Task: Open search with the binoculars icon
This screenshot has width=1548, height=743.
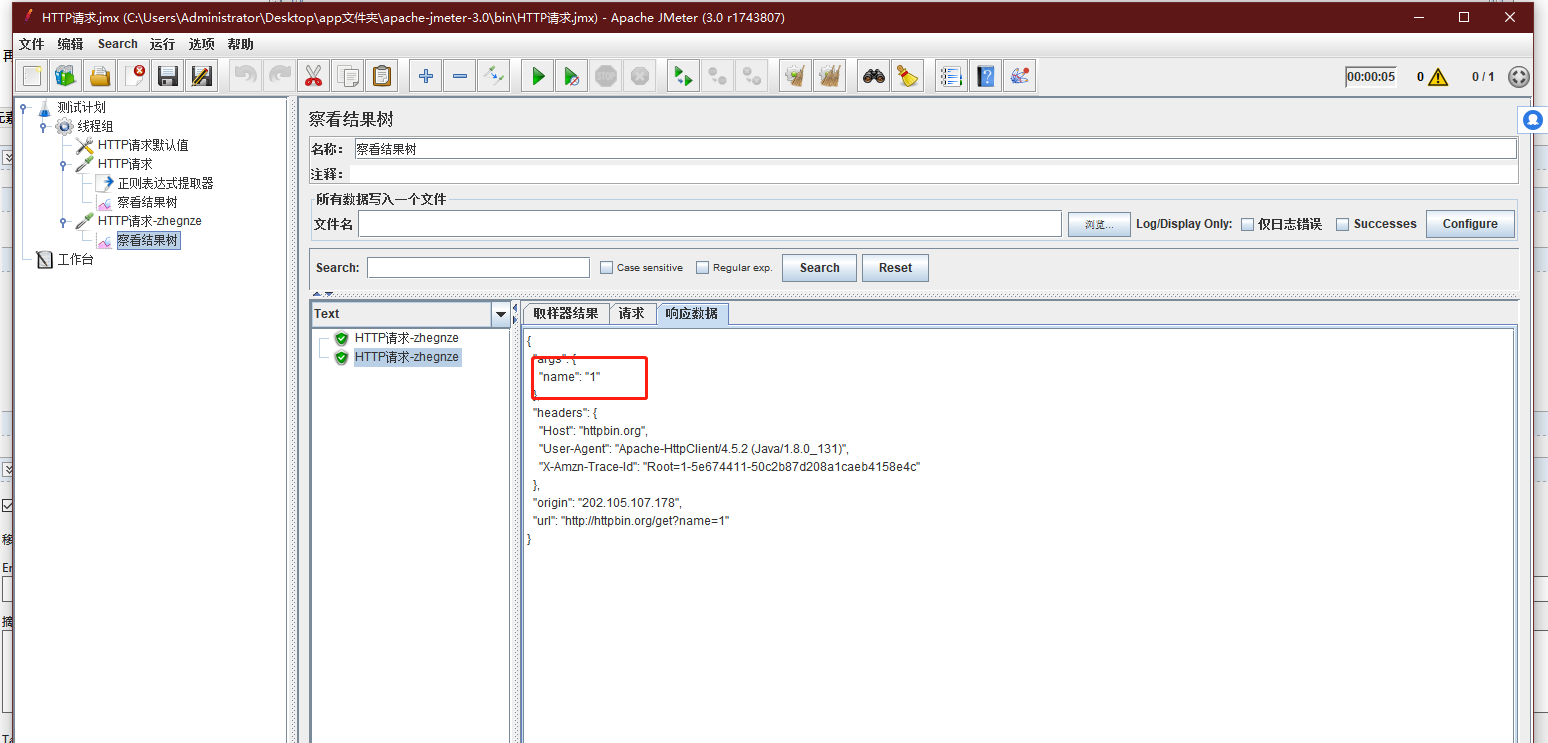Action: [873, 76]
